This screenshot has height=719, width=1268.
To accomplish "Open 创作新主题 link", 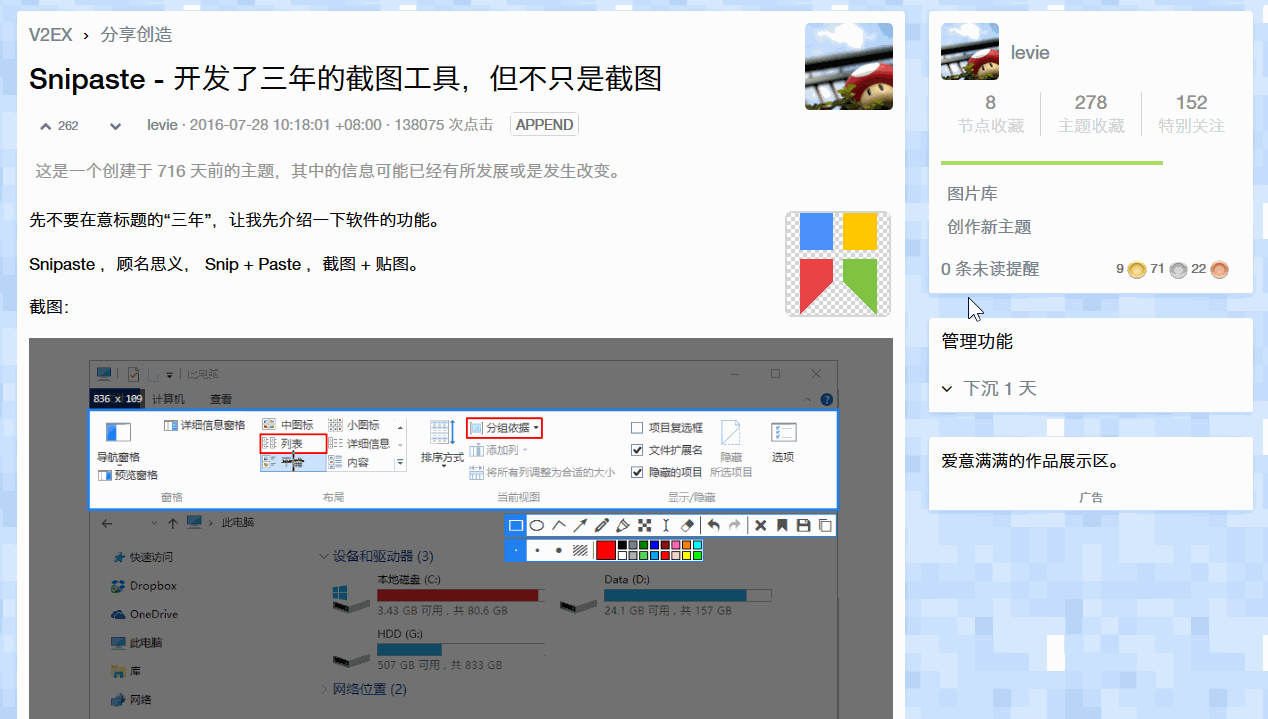I will pyautogui.click(x=989, y=227).
